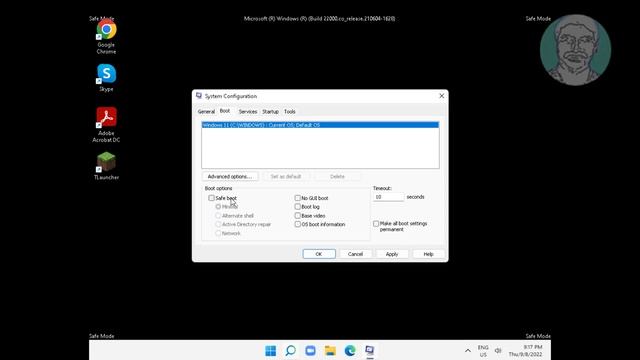The width and height of the screenshot is (640, 360).
Task: Switch to the Tools tab
Action: 290,111
